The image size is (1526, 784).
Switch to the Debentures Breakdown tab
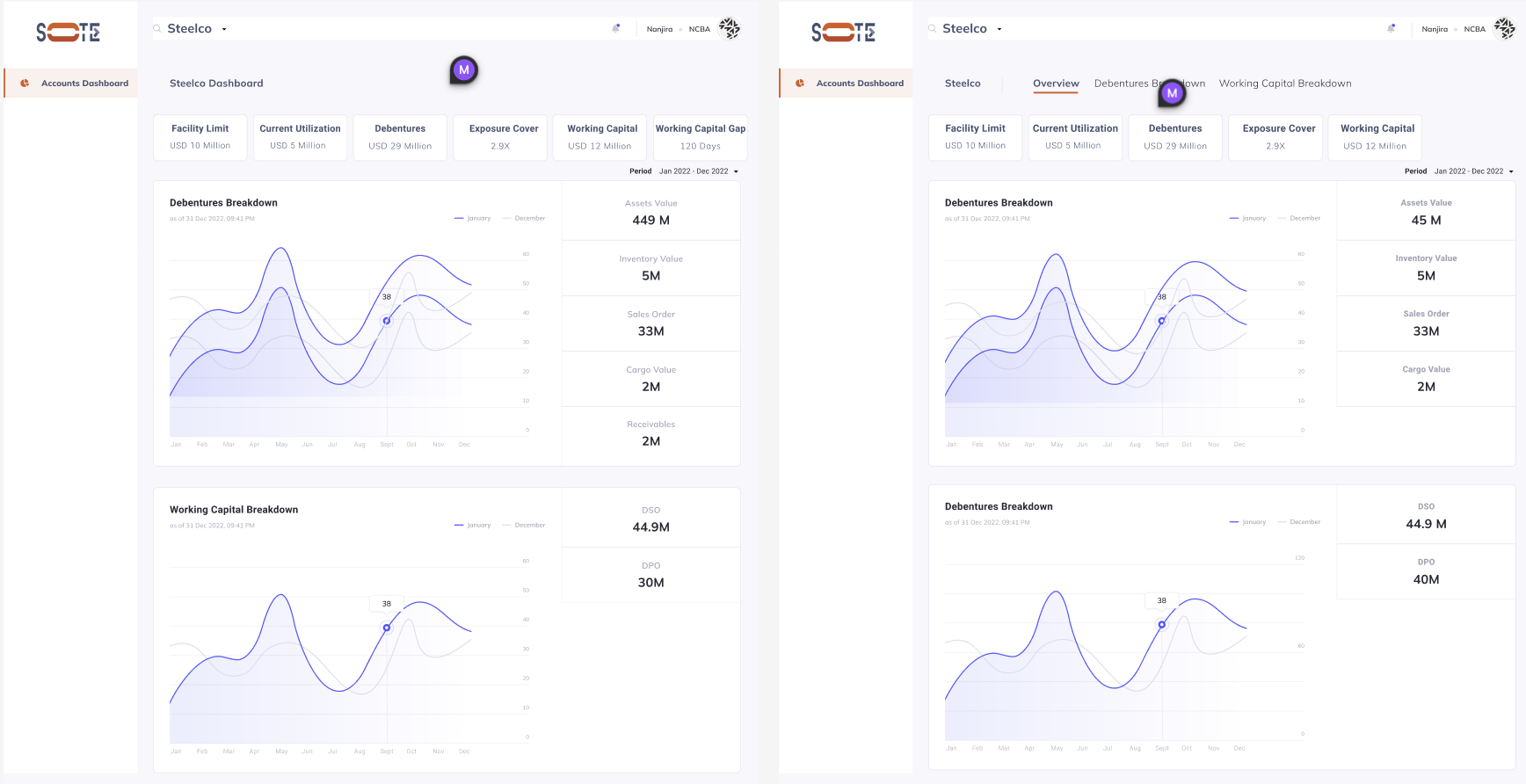1149,83
